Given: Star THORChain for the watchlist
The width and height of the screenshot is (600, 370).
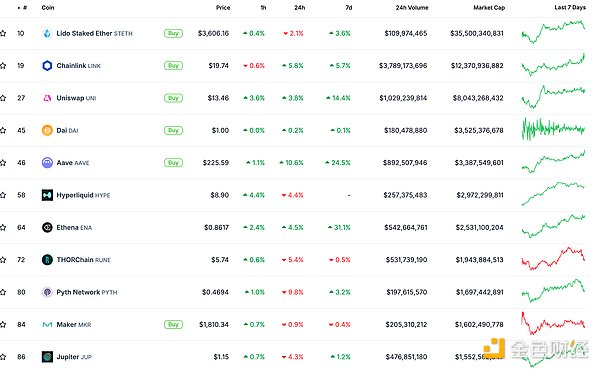Looking at the screenshot, I should pyautogui.click(x=3, y=260).
